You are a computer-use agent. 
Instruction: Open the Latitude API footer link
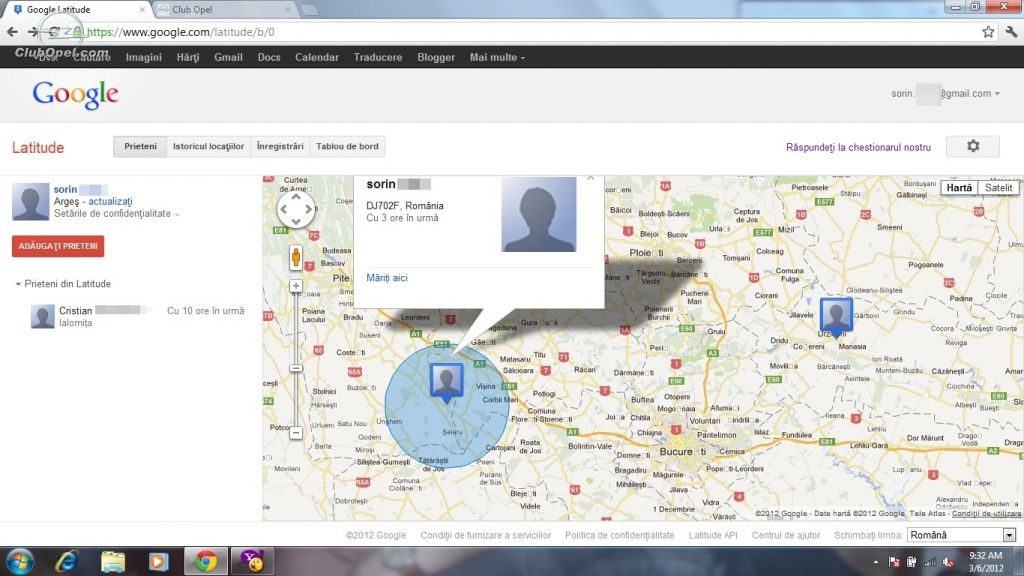[713, 535]
